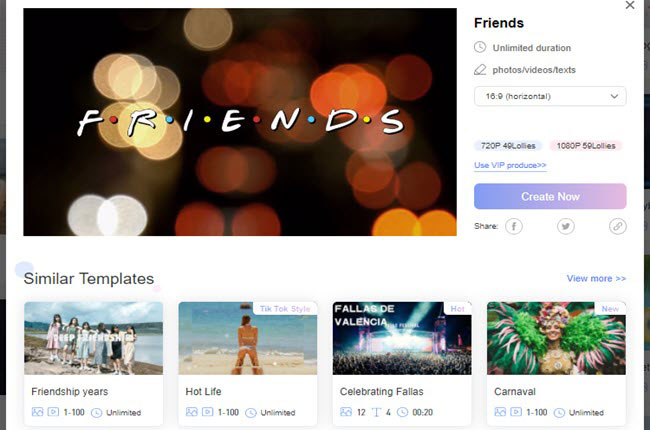Click the video icon under Hot Life
650x430 pixels.
207,412
